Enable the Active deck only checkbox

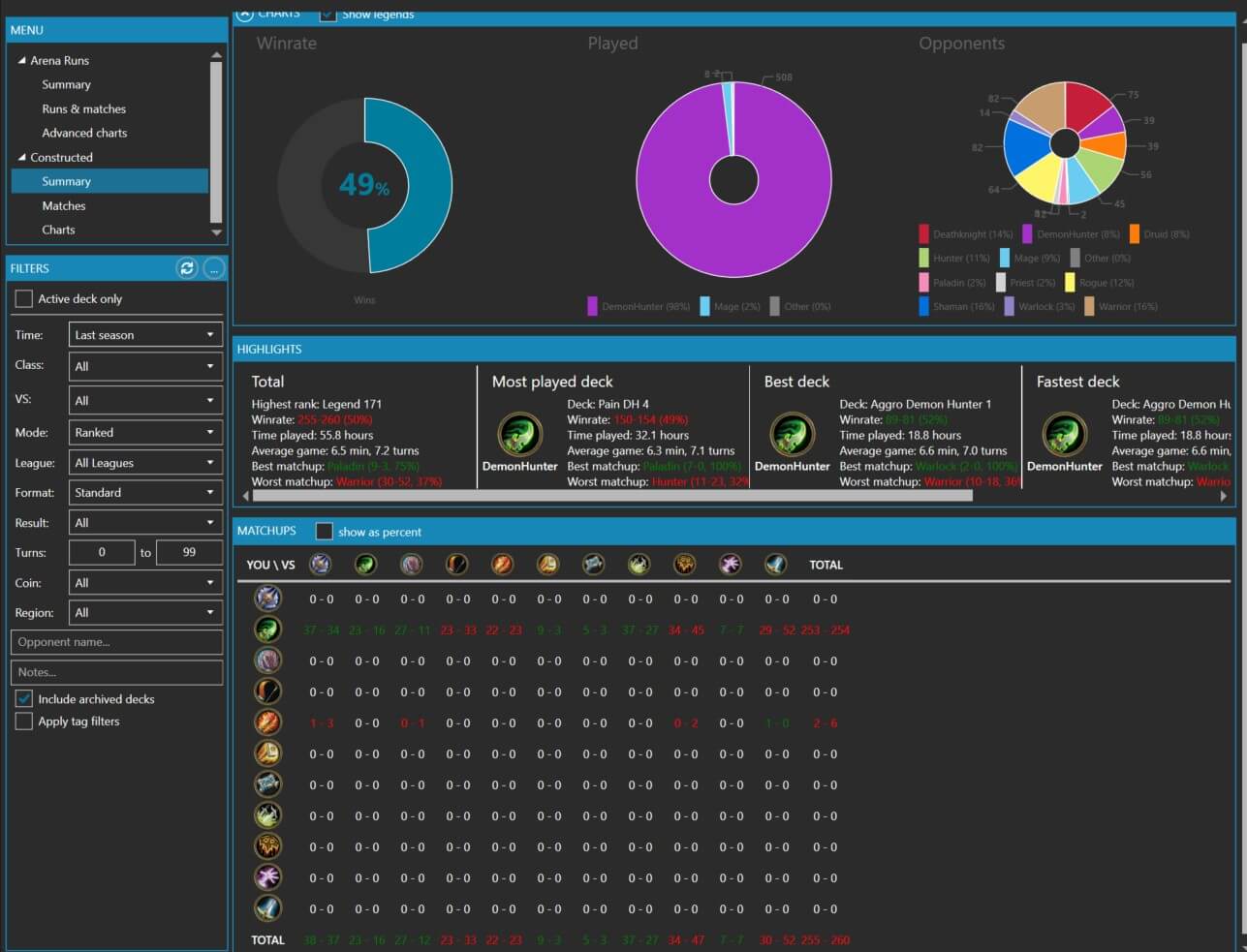[24, 298]
